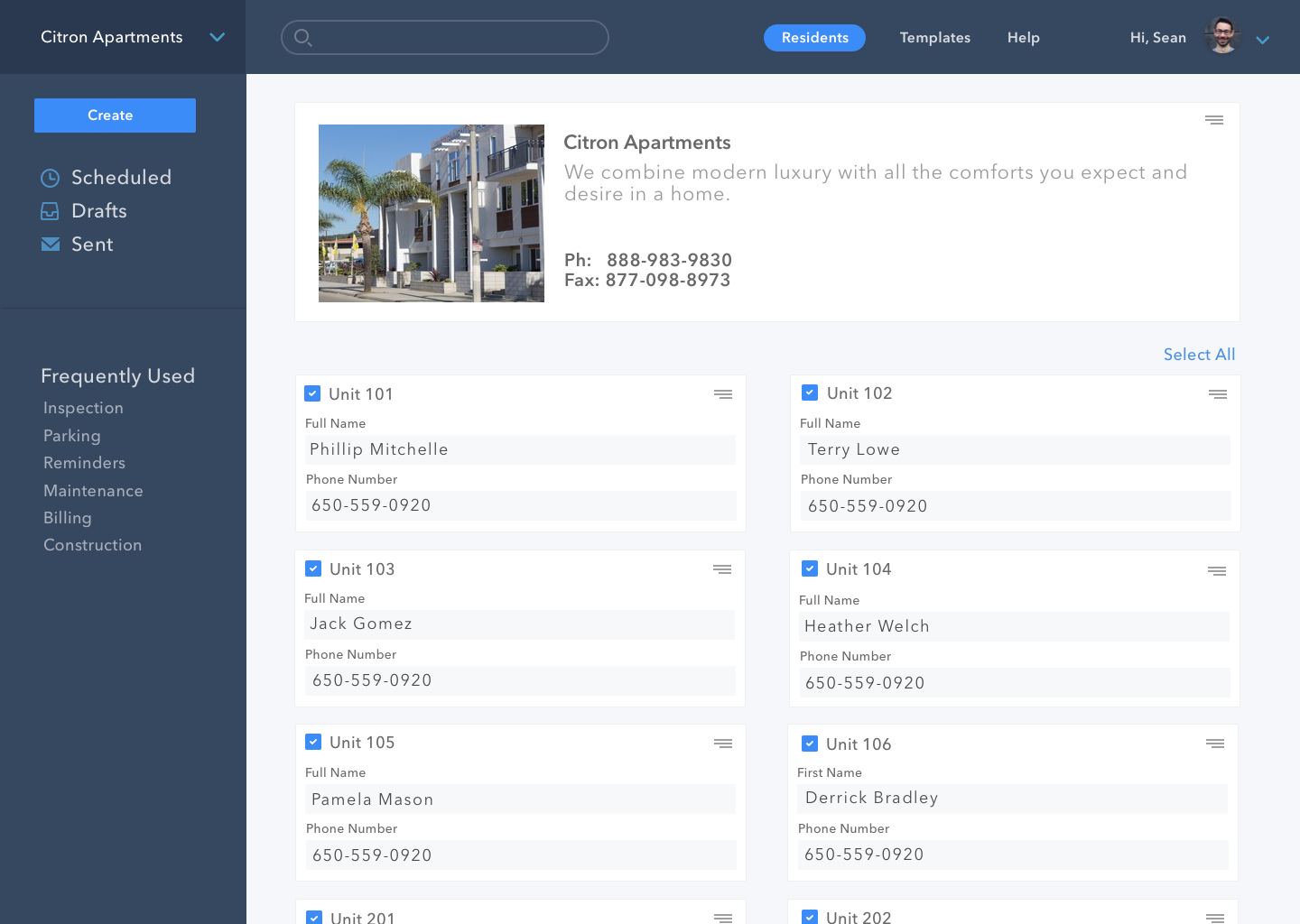This screenshot has height=924, width=1300.
Task: Open the user account dropdown chevron
Action: click(1263, 40)
